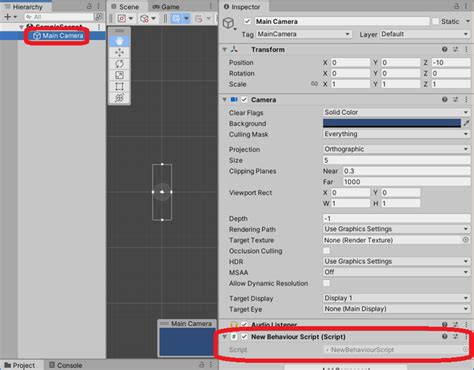This screenshot has height=370, width=474.
Task: Open the Hierarchy search by type icon
Action: [99, 17]
